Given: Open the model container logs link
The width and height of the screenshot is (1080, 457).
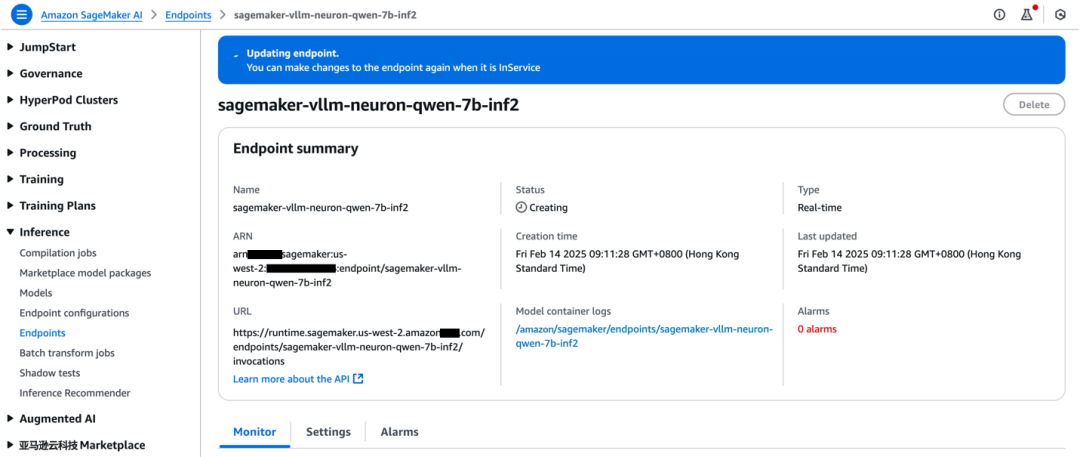Looking at the screenshot, I should 645,336.
